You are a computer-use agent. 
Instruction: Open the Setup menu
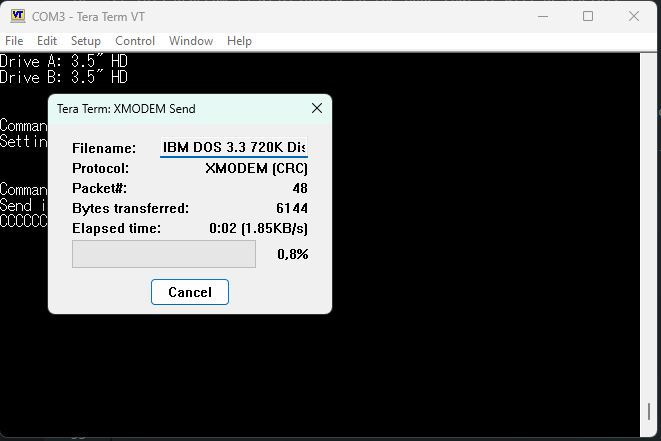click(x=86, y=41)
